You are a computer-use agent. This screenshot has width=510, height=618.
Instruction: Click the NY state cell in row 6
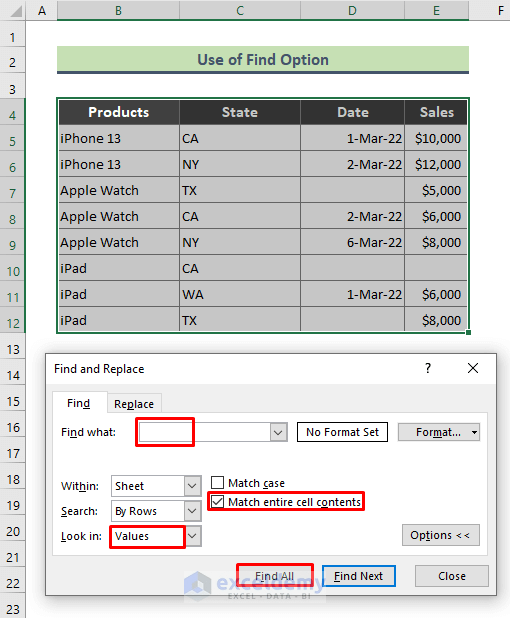click(240, 164)
